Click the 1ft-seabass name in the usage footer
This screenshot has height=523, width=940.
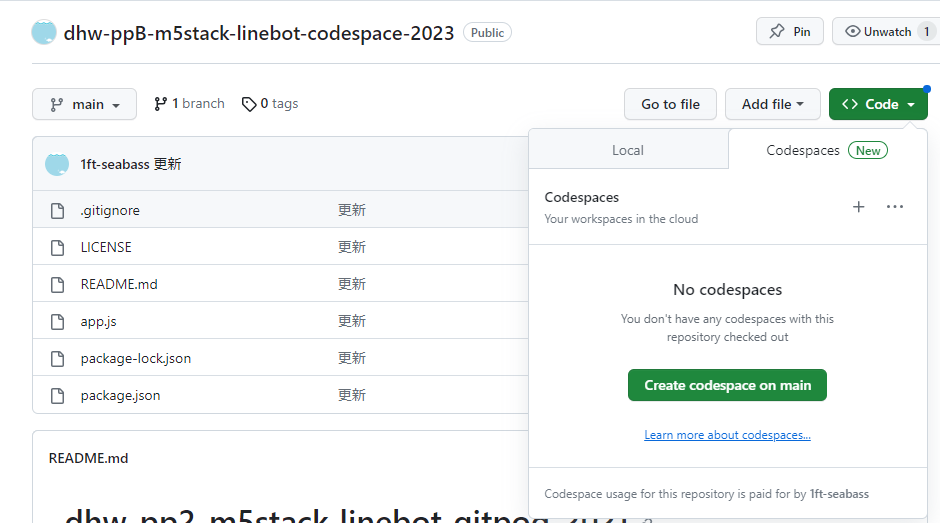839,494
